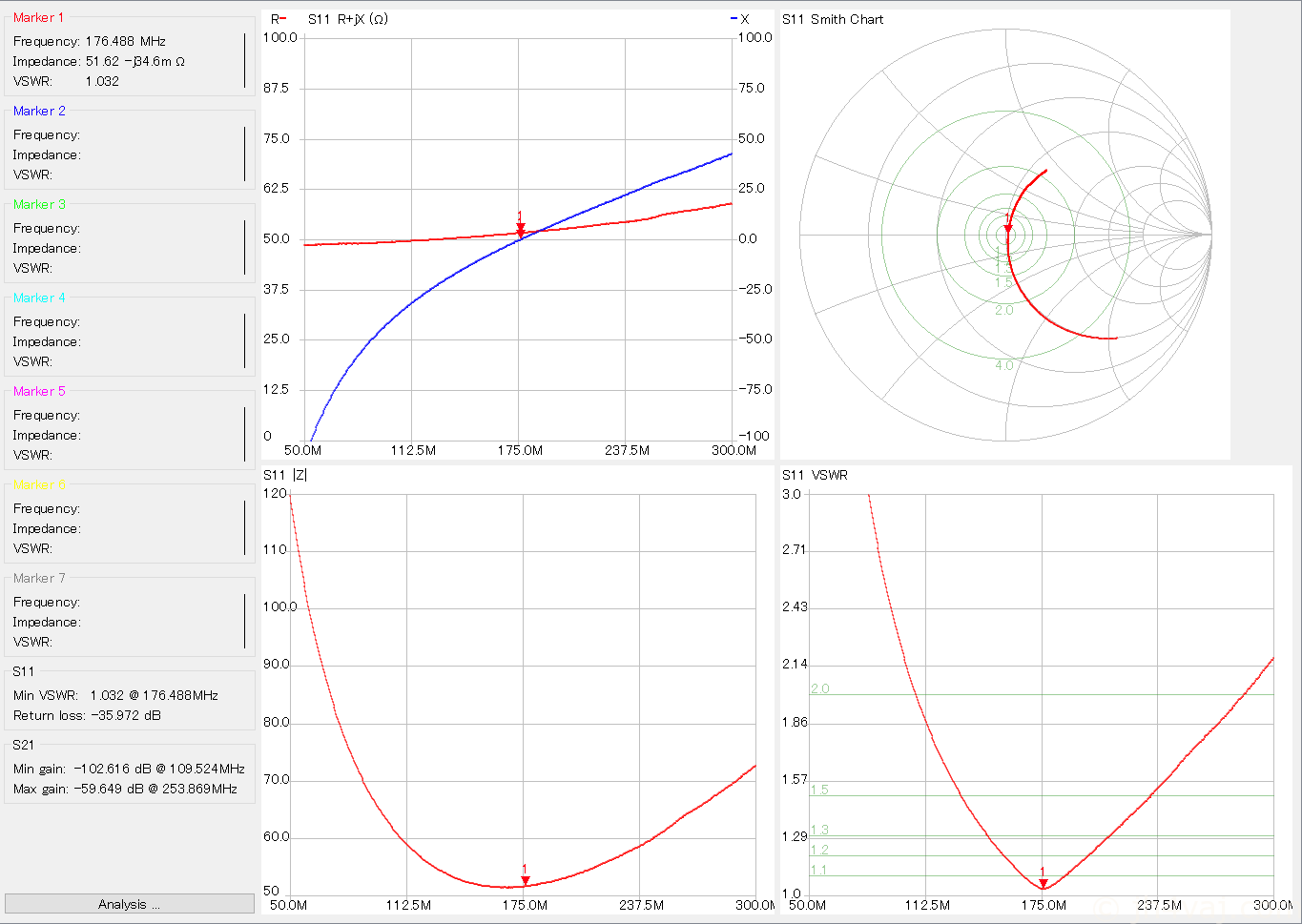Viewport: 1302px width, 924px height.
Task: Click Min gain reading −102.616 dB @ 109.524MHz
Action: click(159, 769)
